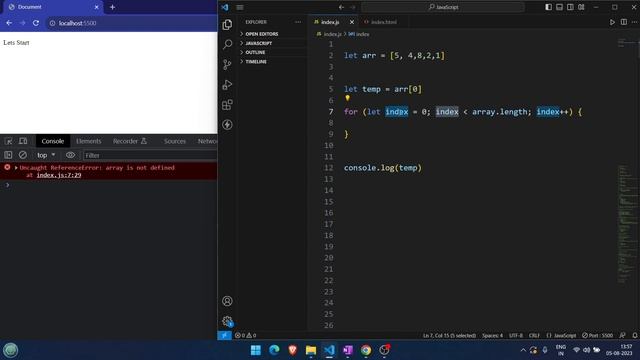Click the remote window status bar button
This screenshot has width=640, height=360.
224,335
